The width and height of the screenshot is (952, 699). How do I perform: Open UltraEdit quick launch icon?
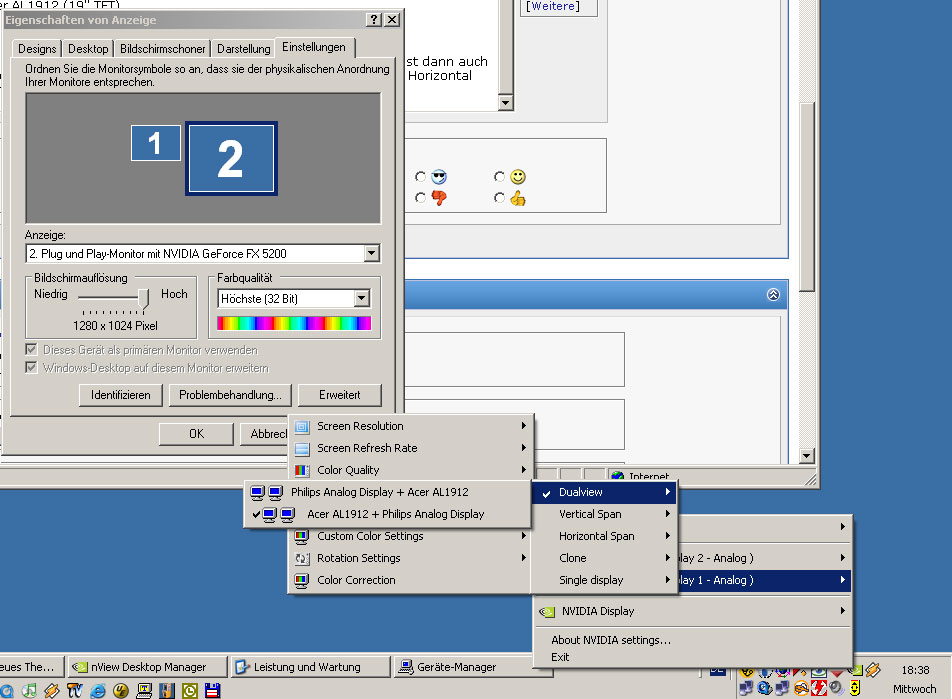tap(121, 690)
